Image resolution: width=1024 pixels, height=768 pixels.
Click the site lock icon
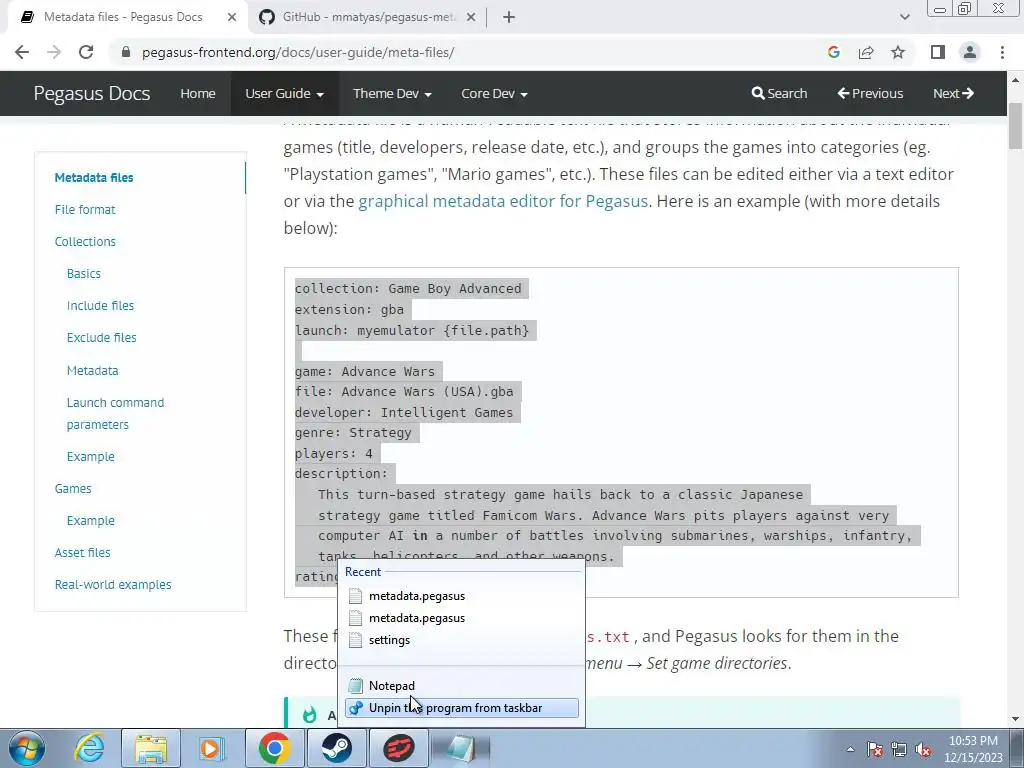(x=126, y=52)
